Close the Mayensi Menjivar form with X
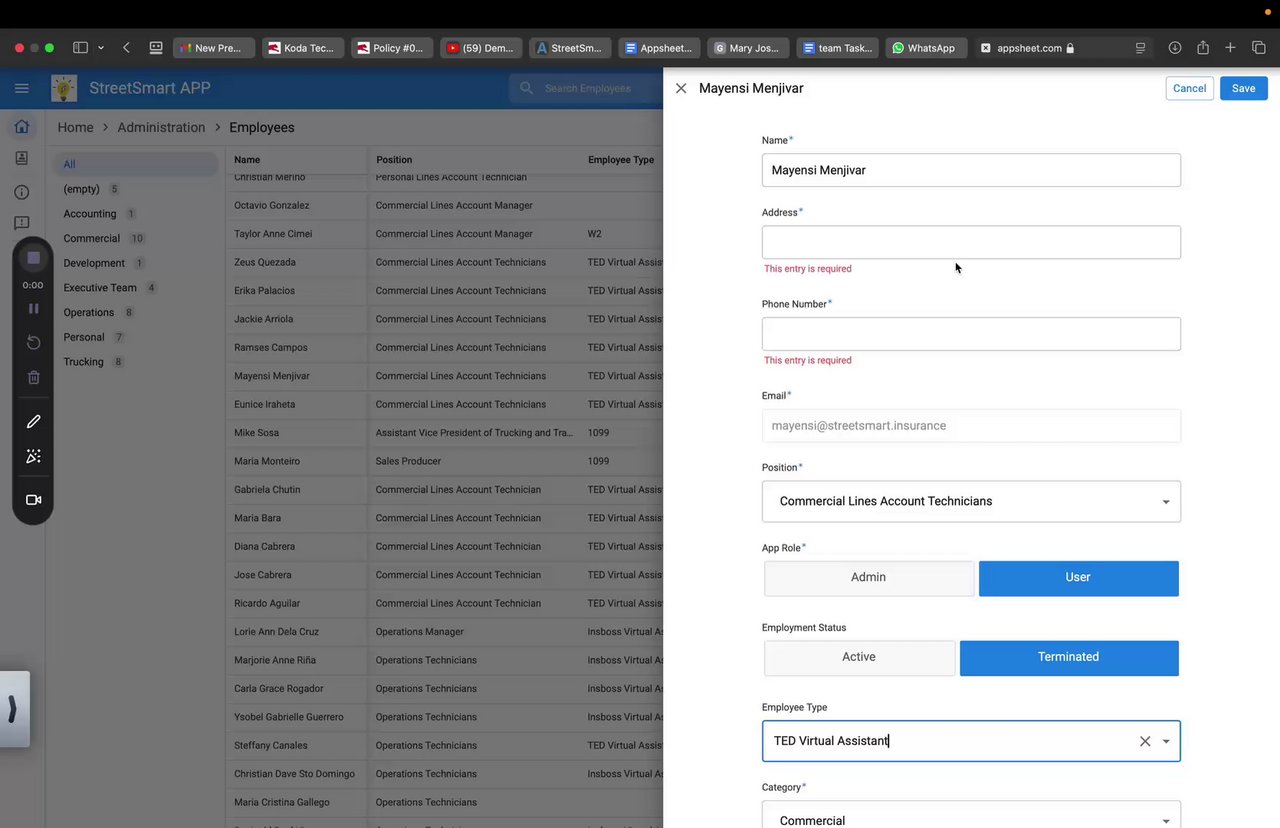This screenshot has width=1280, height=828. (681, 88)
